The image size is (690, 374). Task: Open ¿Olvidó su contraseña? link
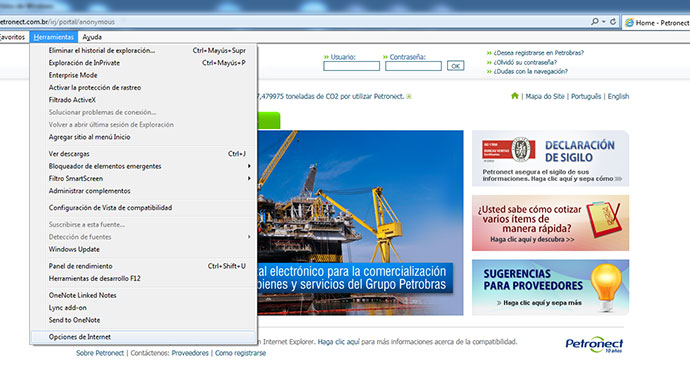tap(525, 62)
